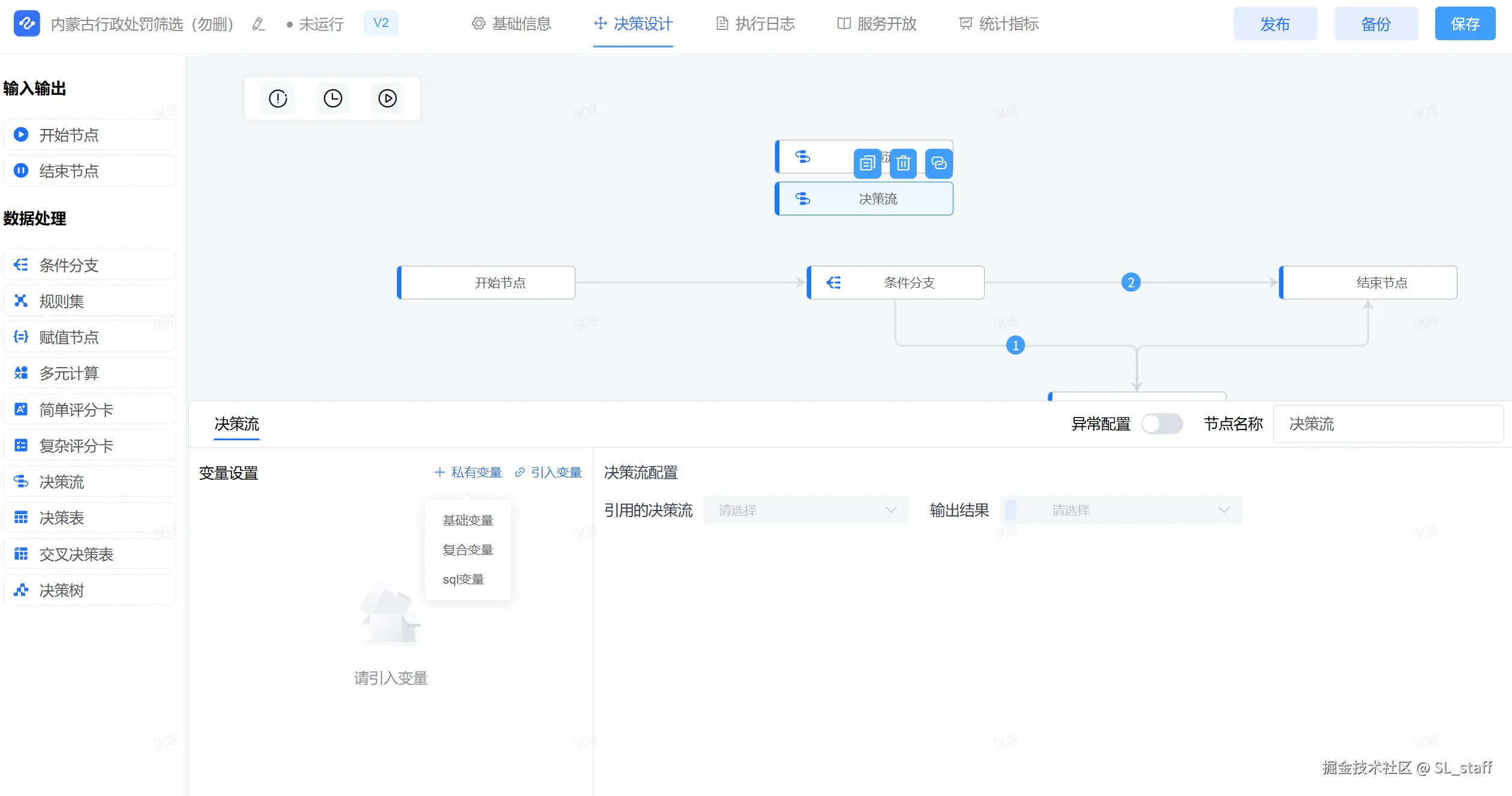The width and height of the screenshot is (1512, 796).
Task: Click the 节点名称 input field
Action: pyautogui.click(x=1388, y=424)
